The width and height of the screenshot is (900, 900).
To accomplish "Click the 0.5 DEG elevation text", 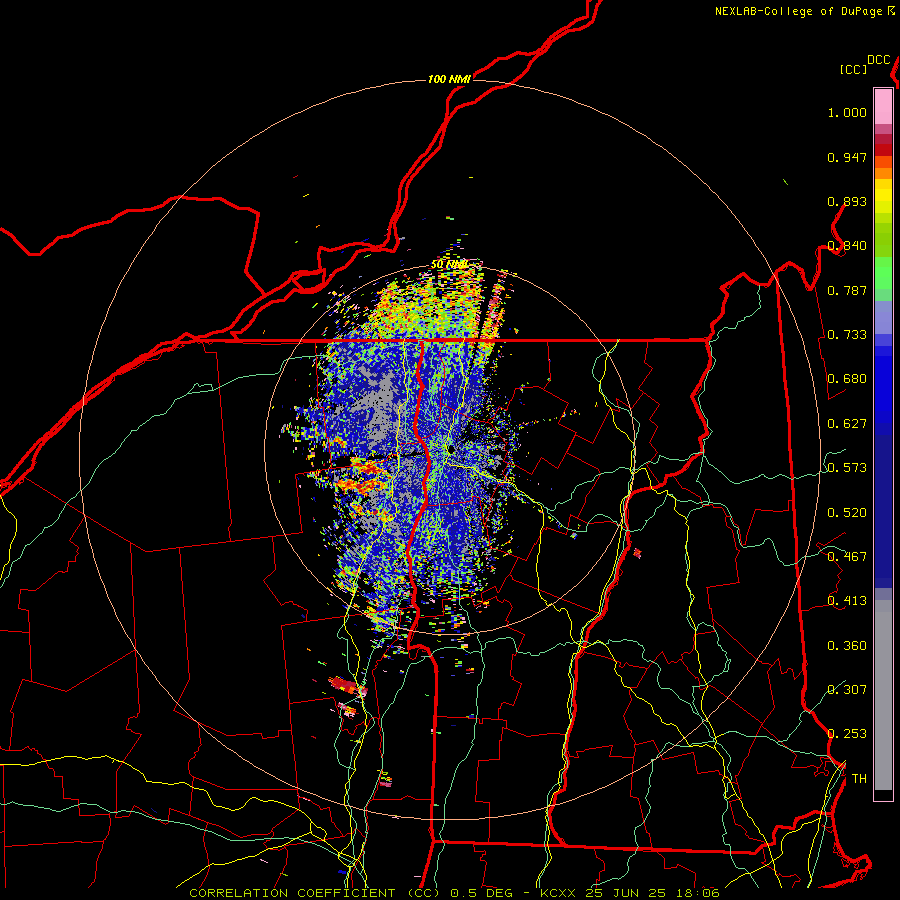I will tap(483, 893).
